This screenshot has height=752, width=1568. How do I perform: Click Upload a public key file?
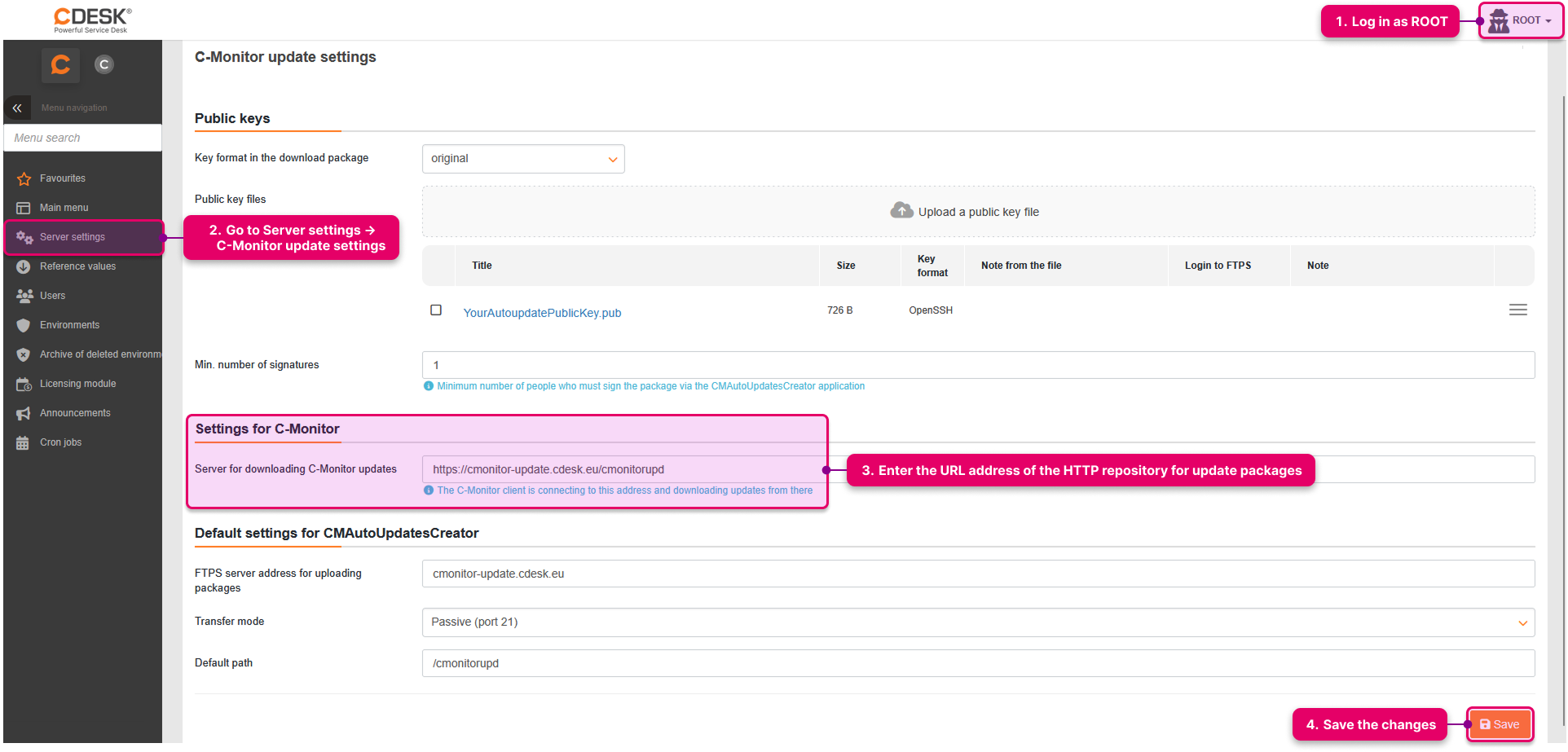(x=979, y=212)
